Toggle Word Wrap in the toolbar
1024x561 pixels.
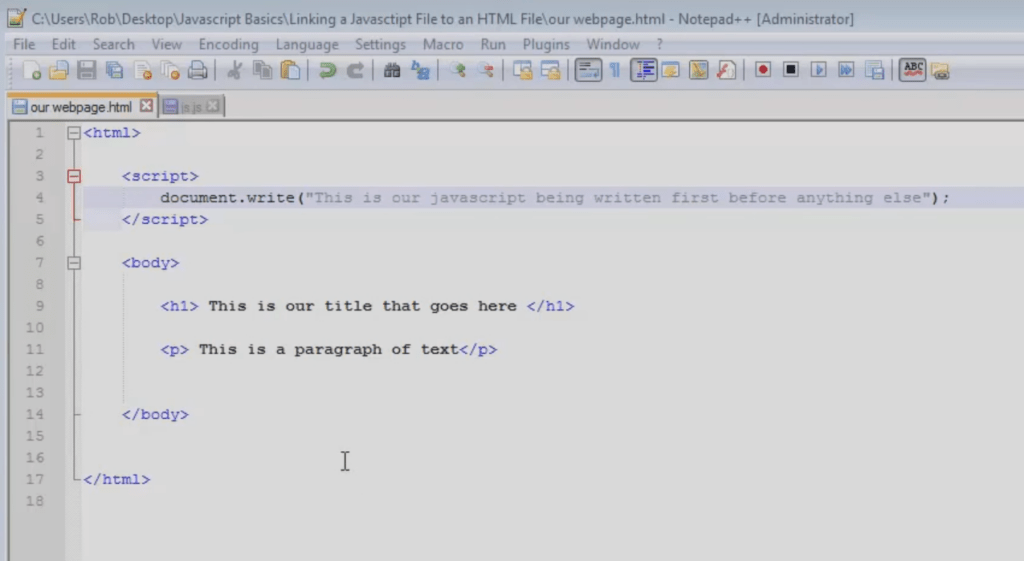coord(588,70)
